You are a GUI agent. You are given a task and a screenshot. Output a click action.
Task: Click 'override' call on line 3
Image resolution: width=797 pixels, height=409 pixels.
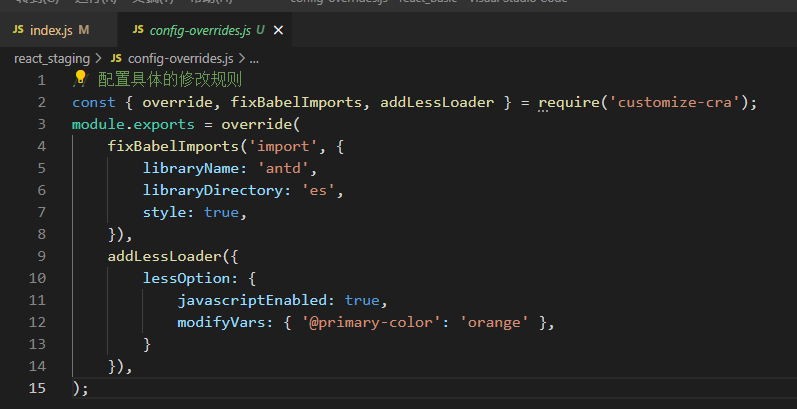pyautogui.click(x=257, y=124)
